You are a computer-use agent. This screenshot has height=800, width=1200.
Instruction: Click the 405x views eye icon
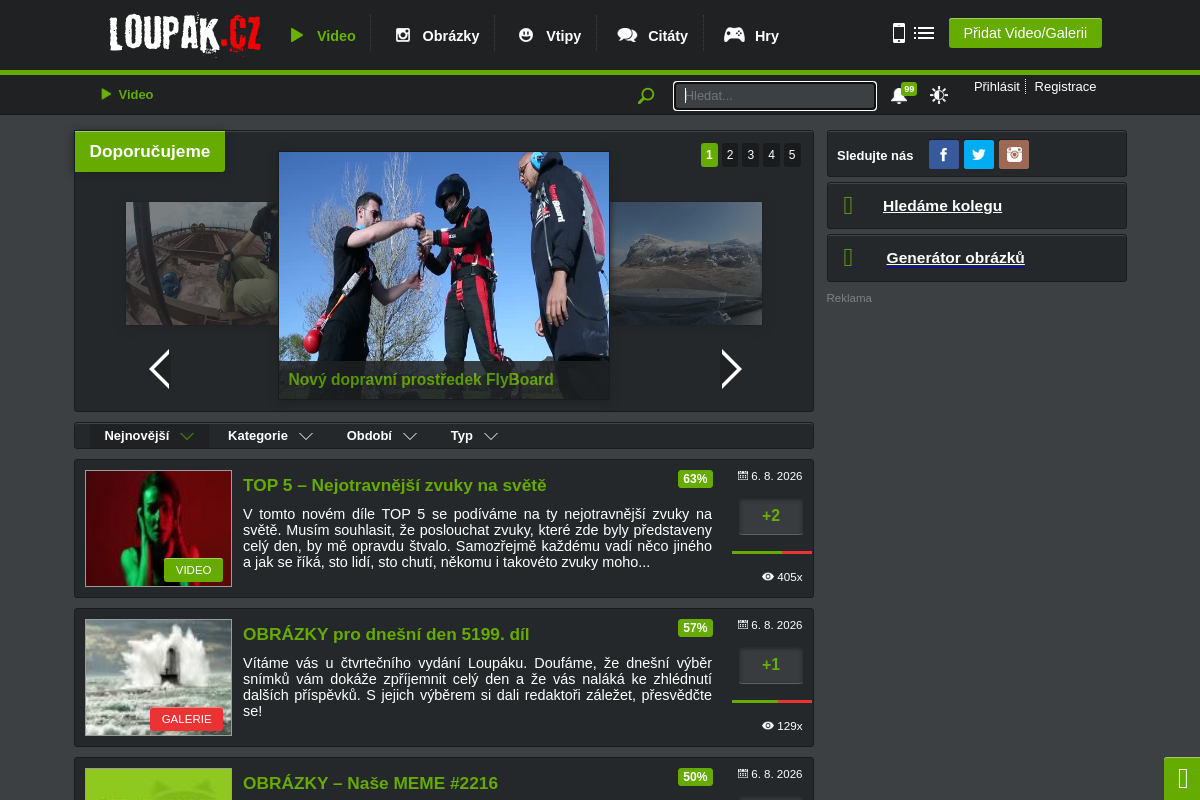768,577
